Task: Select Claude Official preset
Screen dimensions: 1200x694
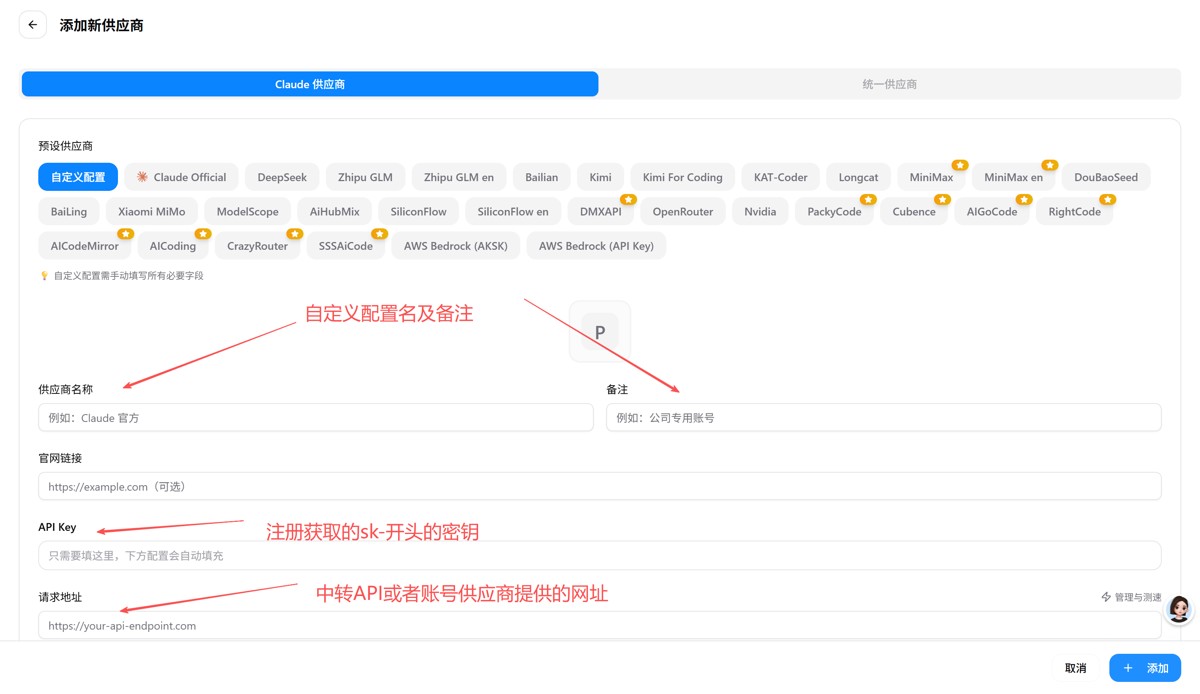Action: (181, 177)
